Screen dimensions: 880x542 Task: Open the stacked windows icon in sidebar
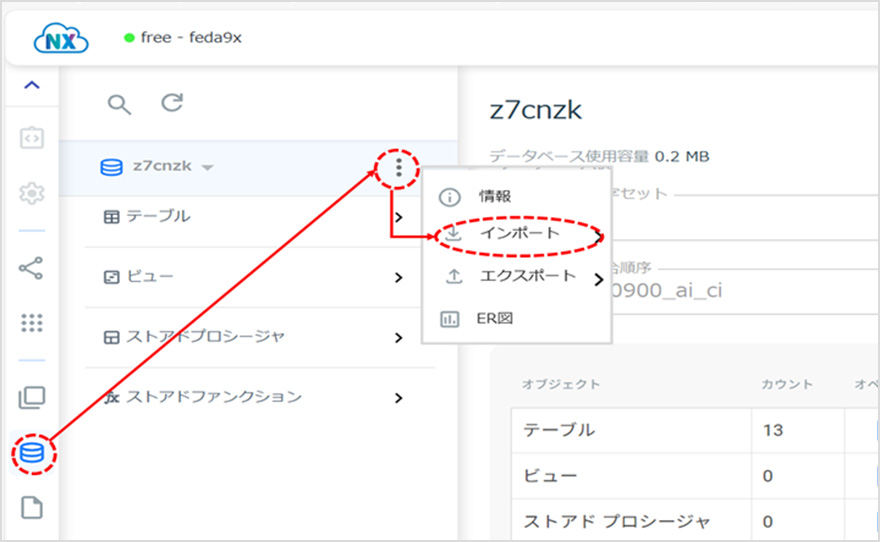coord(32,398)
